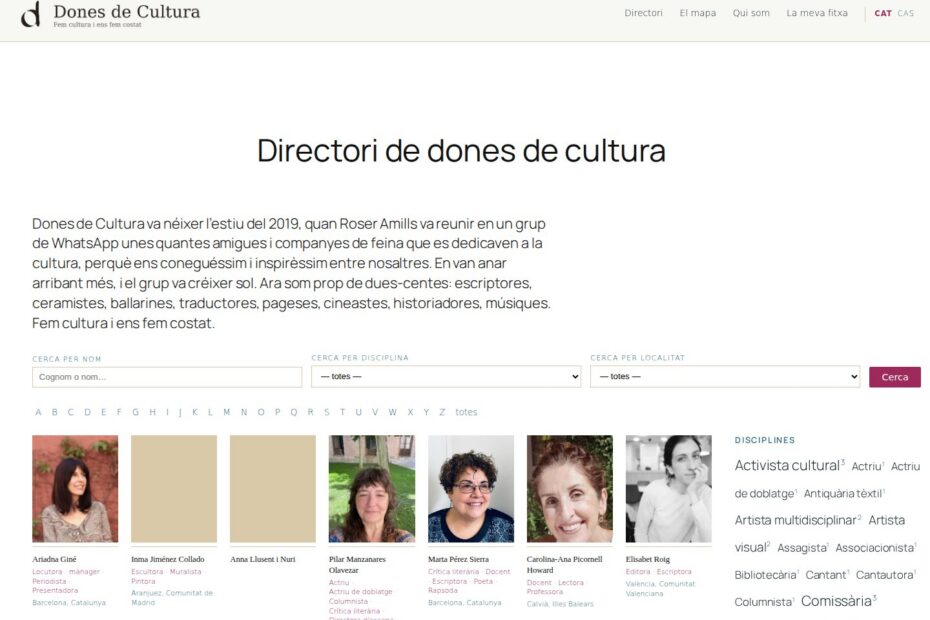Open Marta Pérez Sierra's photo
The image size is (930, 620).
tap(471, 488)
